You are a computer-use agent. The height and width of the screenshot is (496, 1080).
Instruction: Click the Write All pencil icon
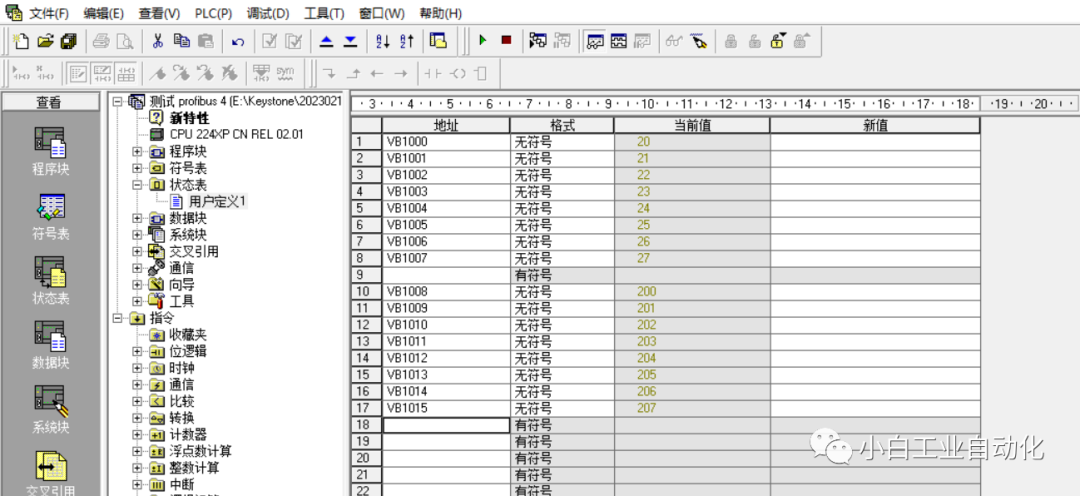[x=699, y=41]
